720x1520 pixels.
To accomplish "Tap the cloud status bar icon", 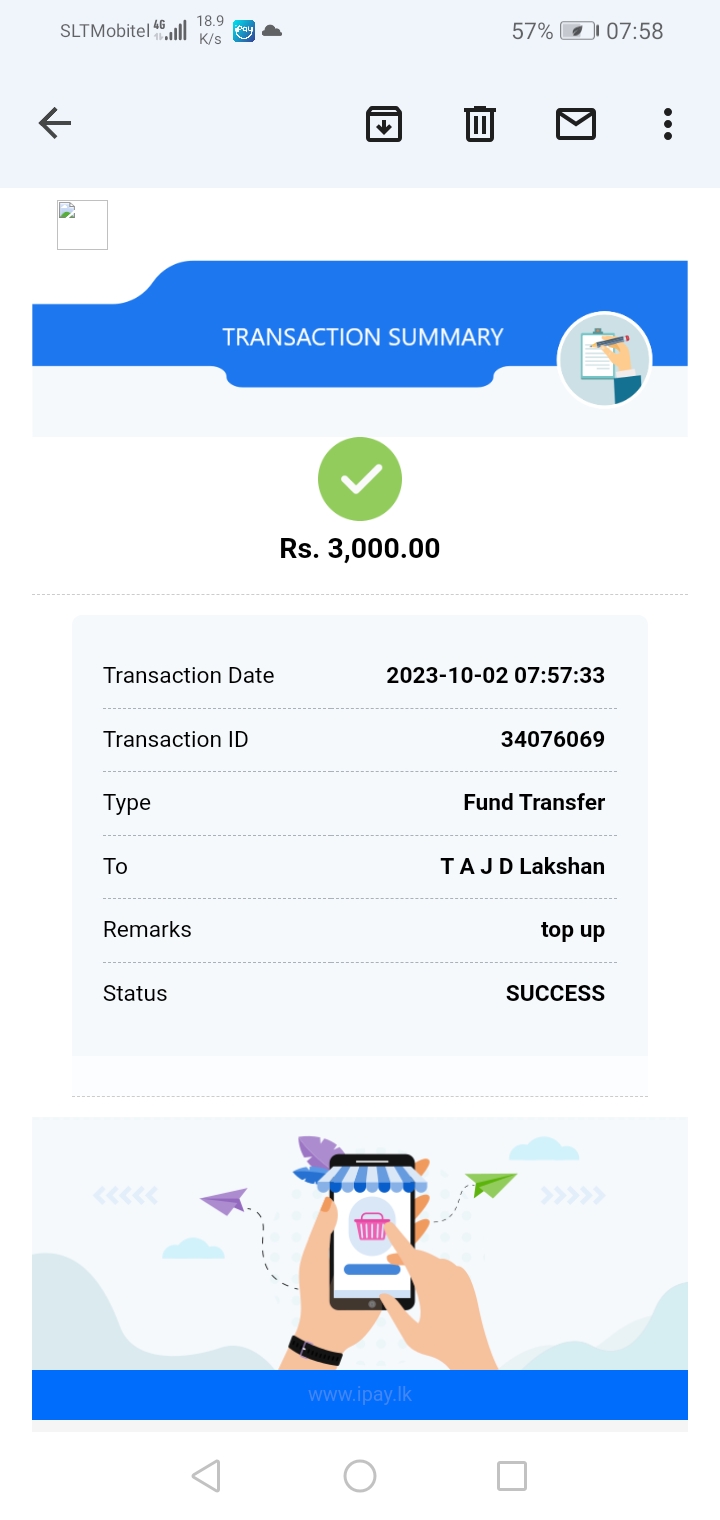I will click(x=272, y=31).
